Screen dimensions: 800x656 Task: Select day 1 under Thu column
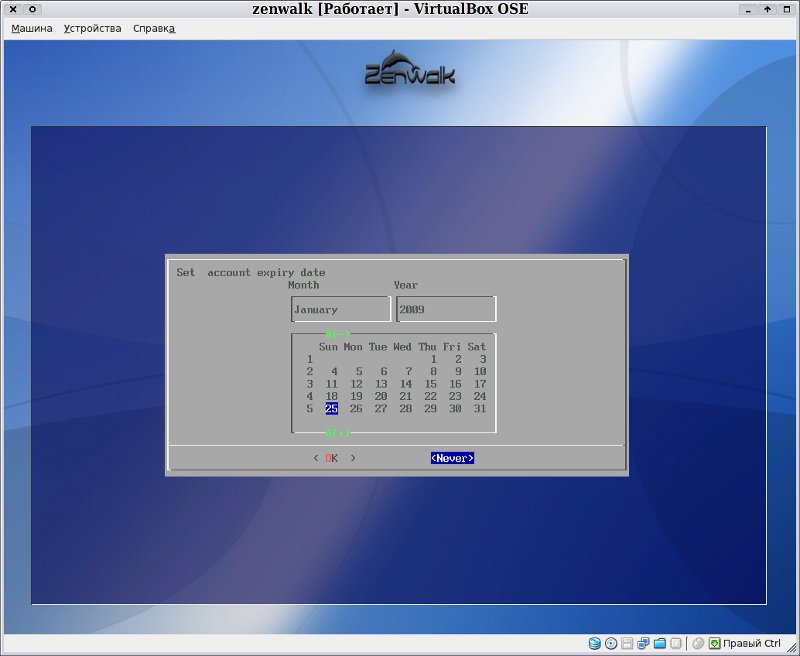tap(433, 359)
